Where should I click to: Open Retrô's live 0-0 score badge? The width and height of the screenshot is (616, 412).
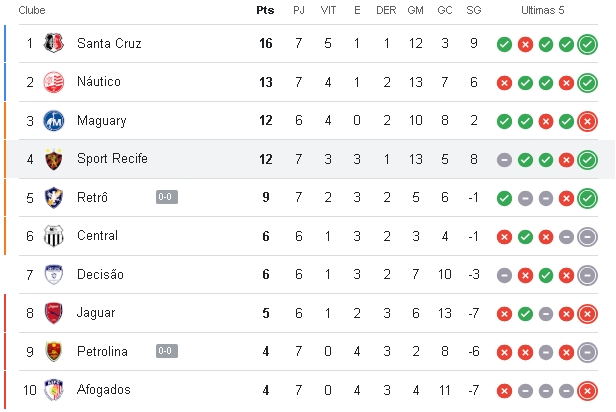[x=167, y=197]
